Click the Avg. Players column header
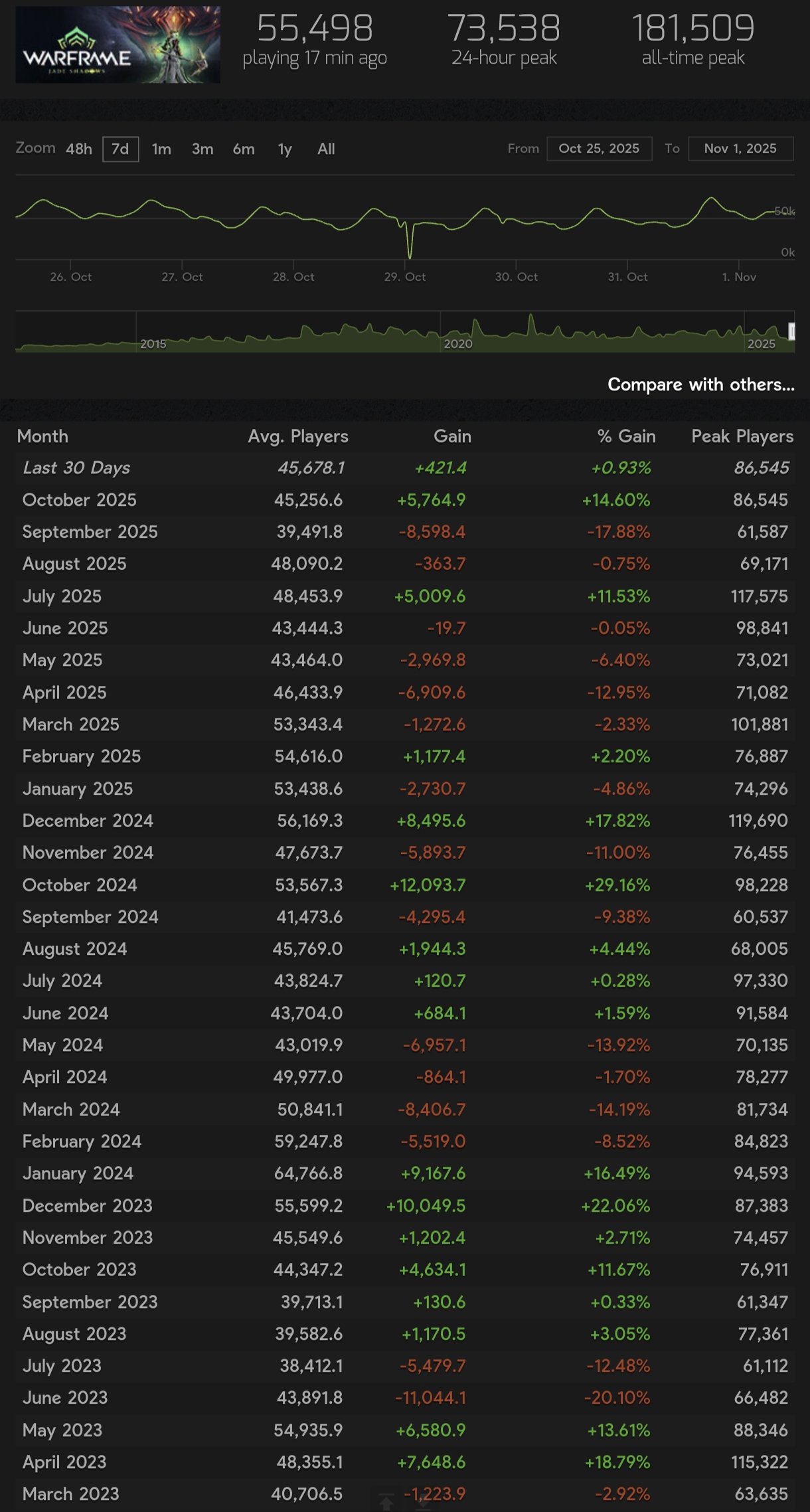Viewport: 810px width, 1512px height. (298, 436)
